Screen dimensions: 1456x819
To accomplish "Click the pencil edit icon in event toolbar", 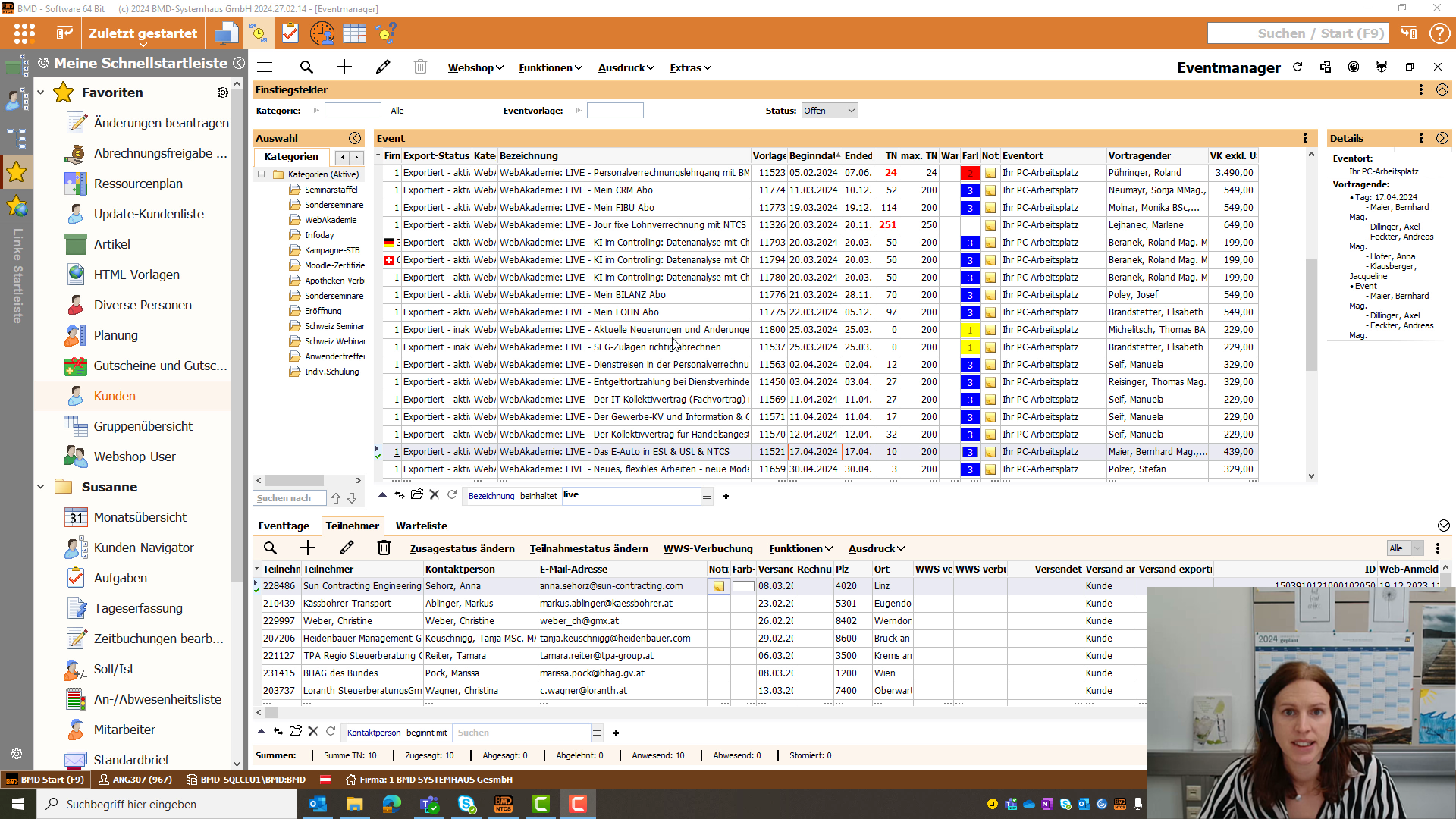I will 383,67.
